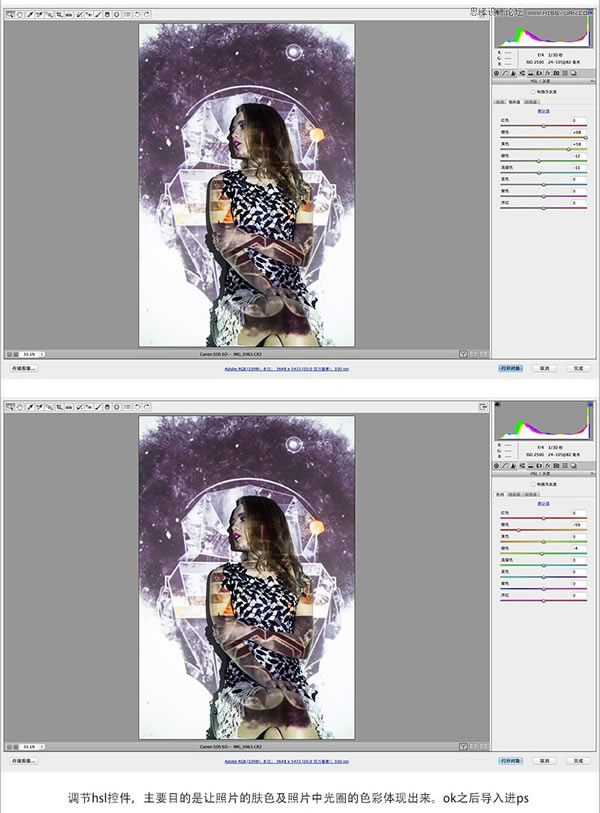
Task: Open Effects fx panel icon in upper window
Action: pos(548,73)
